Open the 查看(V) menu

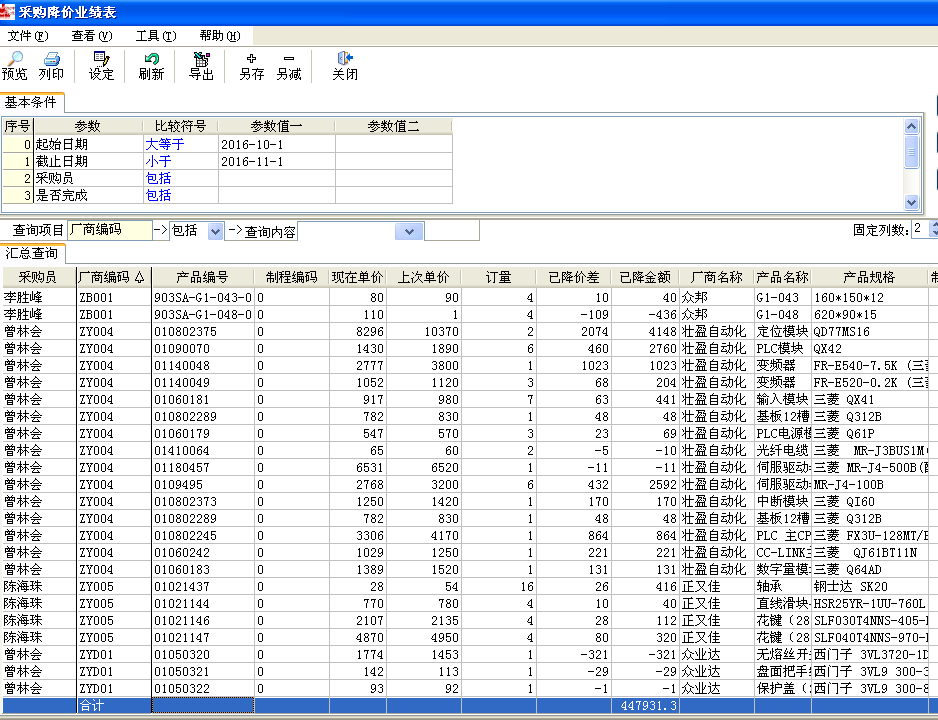coord(92,36)
